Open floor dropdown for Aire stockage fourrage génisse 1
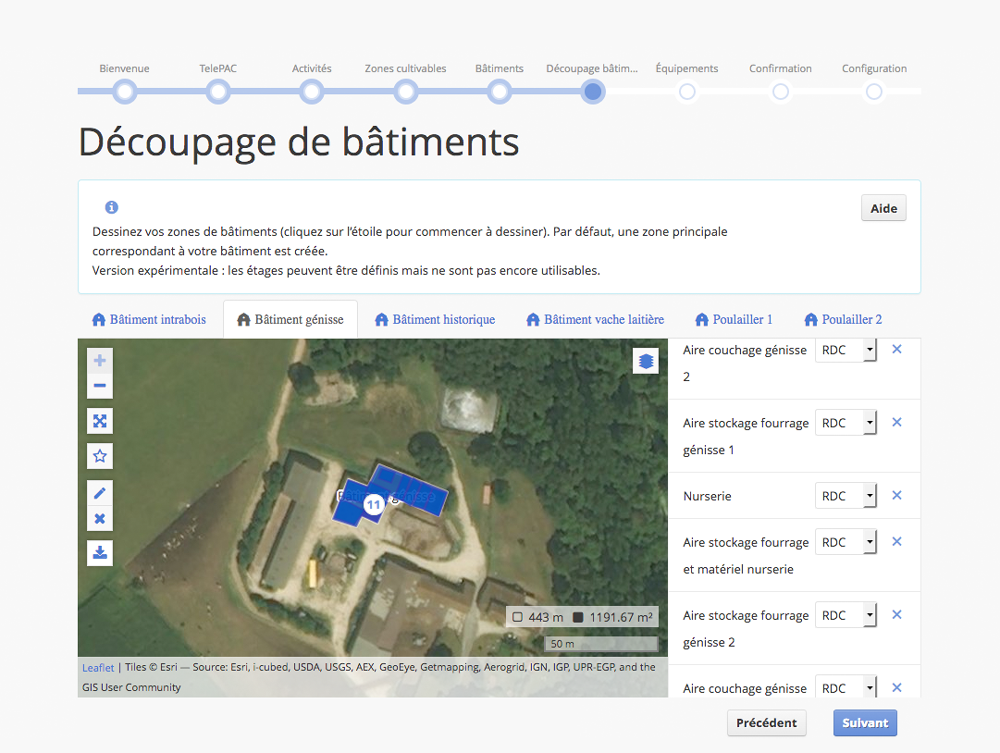The image size is (1000, 753). tap(846, 423)
